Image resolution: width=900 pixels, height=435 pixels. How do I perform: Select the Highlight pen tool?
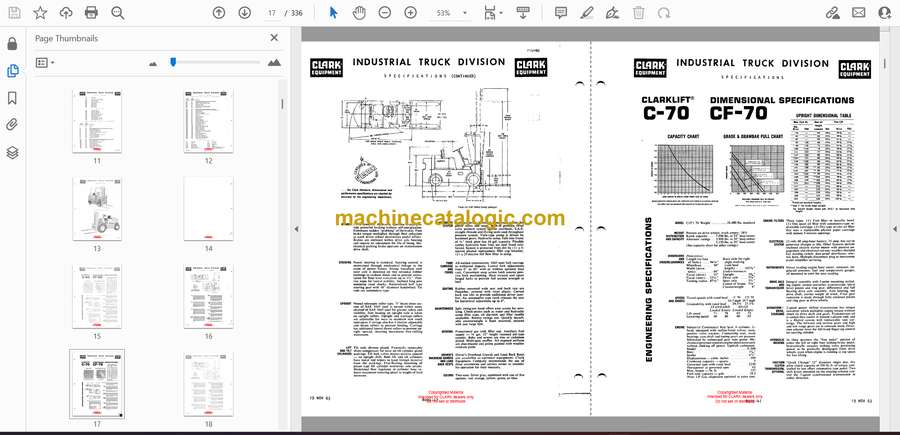click(x=587, y=13)
